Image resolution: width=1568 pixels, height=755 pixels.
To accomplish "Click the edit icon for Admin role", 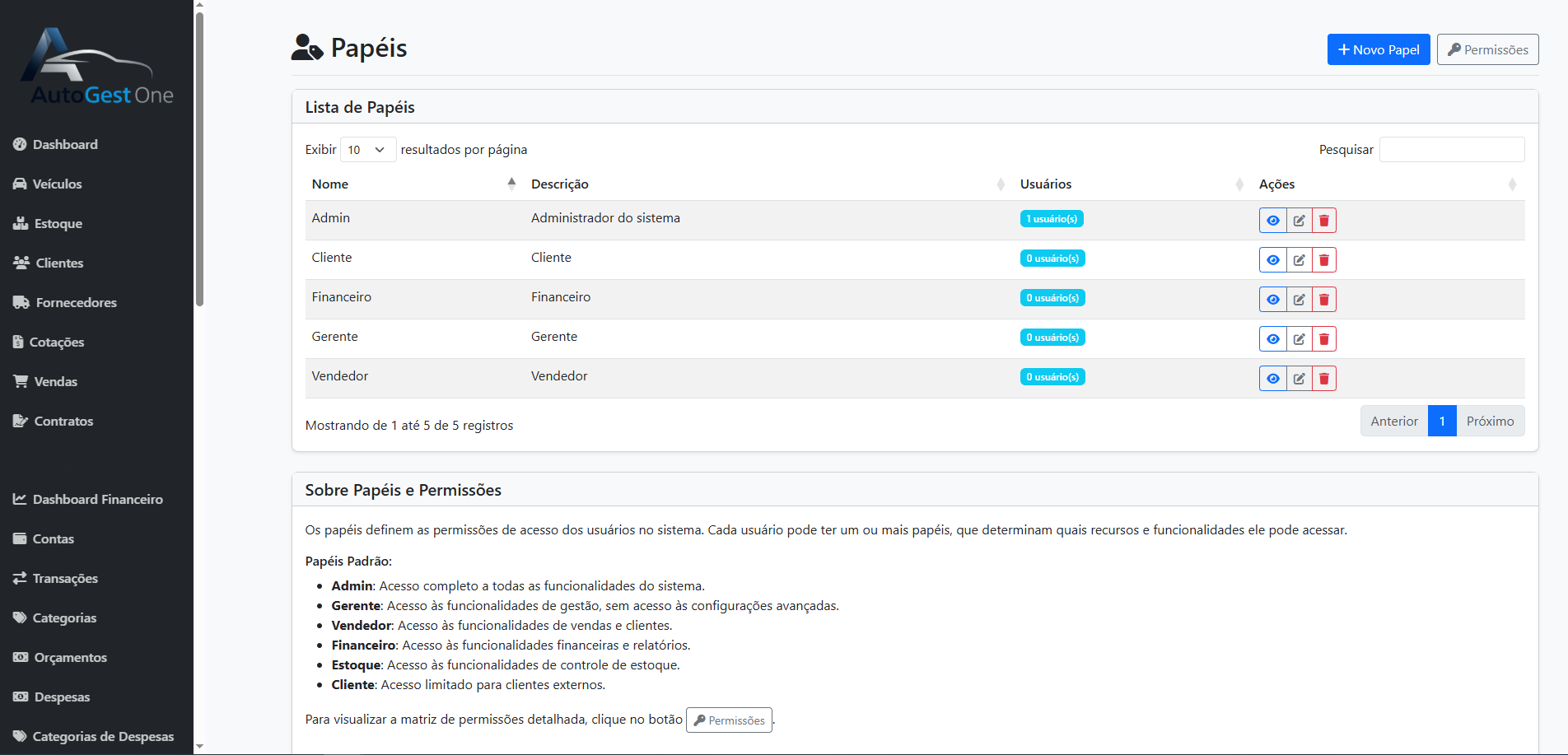I will (x=1299, y=221).
